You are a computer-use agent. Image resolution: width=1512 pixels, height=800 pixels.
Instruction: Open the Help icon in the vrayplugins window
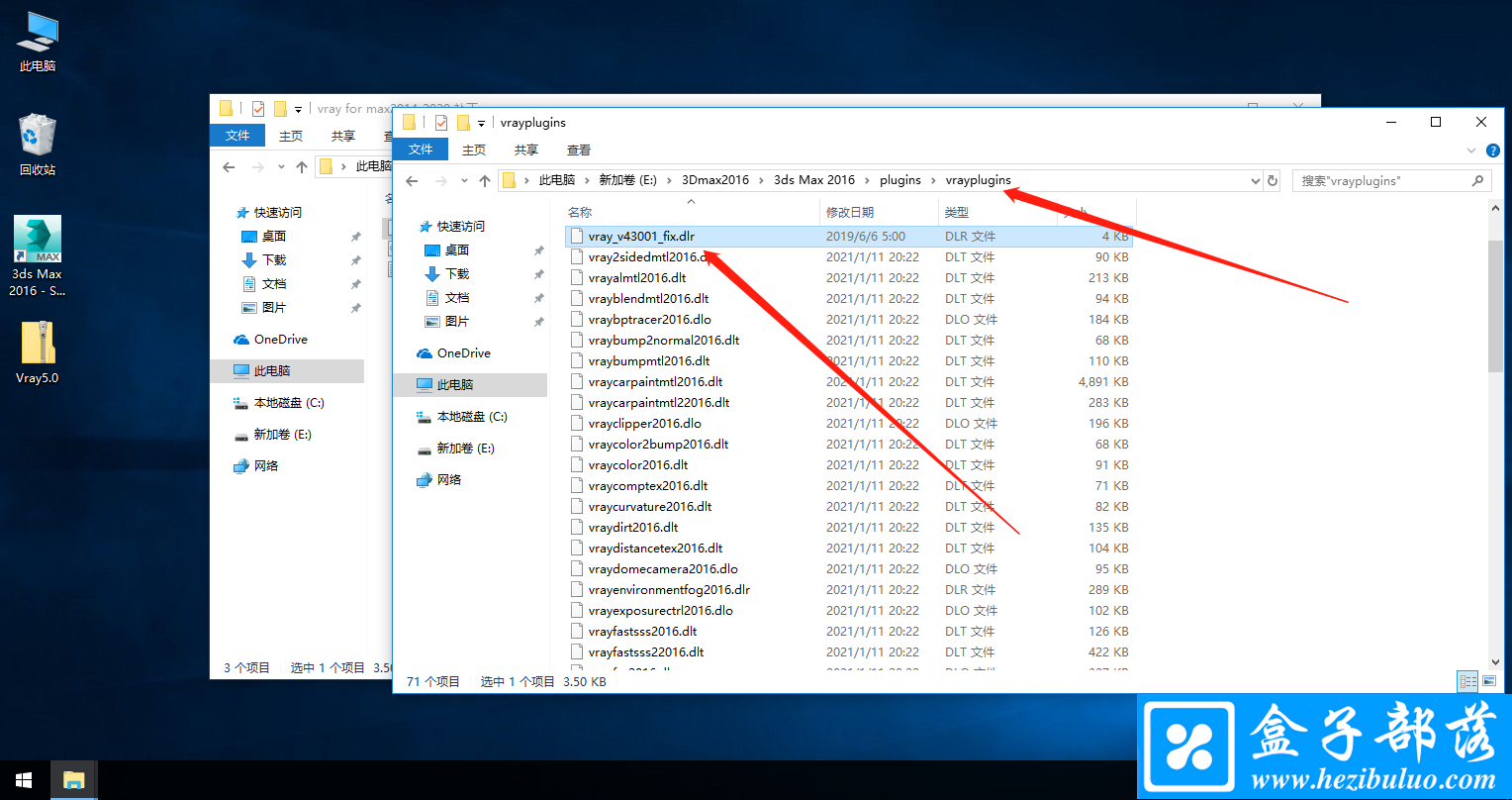click(x=1493, y=150)
